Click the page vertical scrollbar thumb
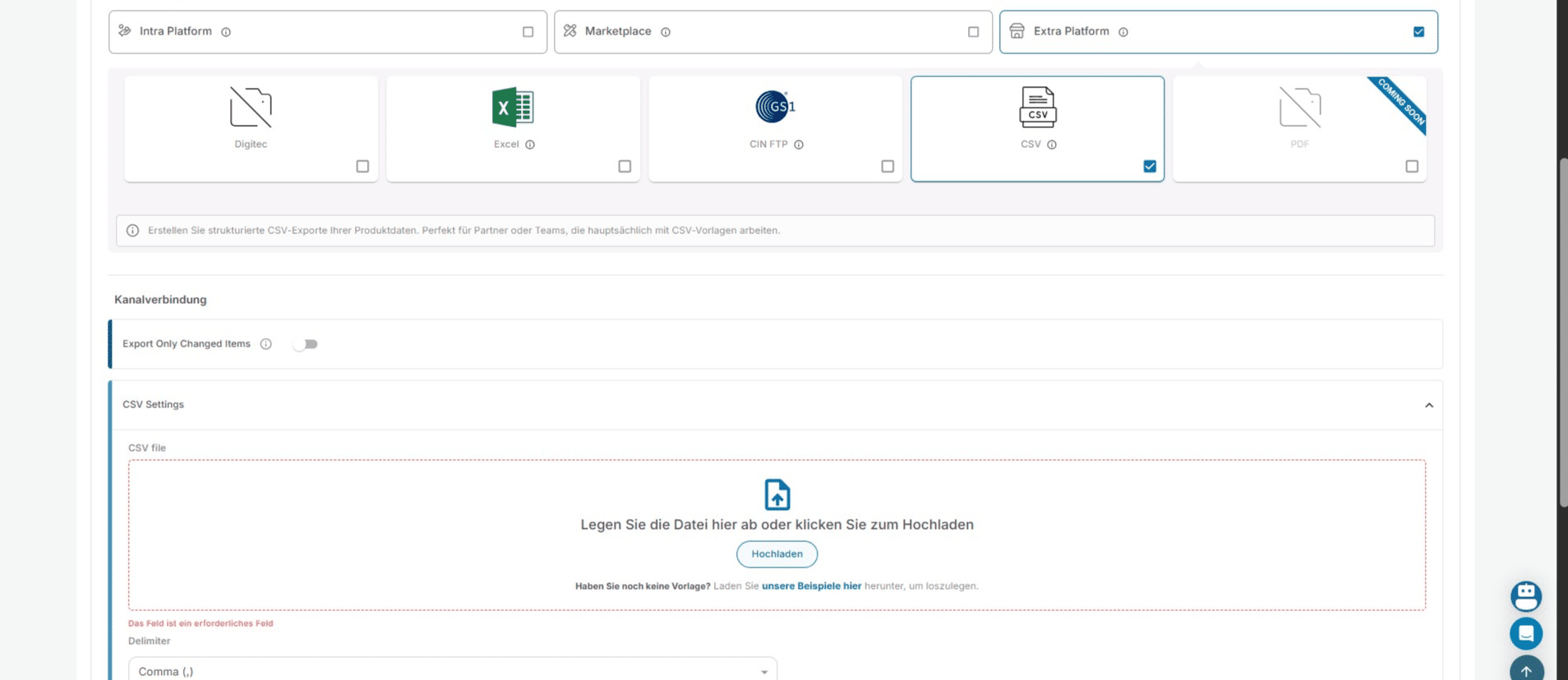This screenshot has width=1568, height=680. pyautogui.click(x=1563, y=333)
